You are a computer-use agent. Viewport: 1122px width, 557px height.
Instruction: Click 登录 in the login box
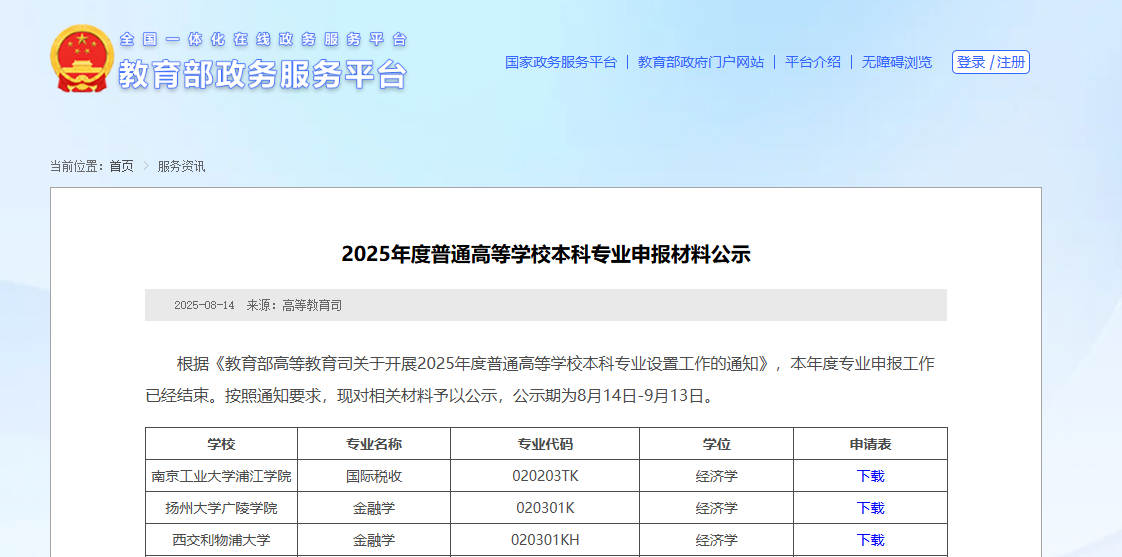point(971,62)
